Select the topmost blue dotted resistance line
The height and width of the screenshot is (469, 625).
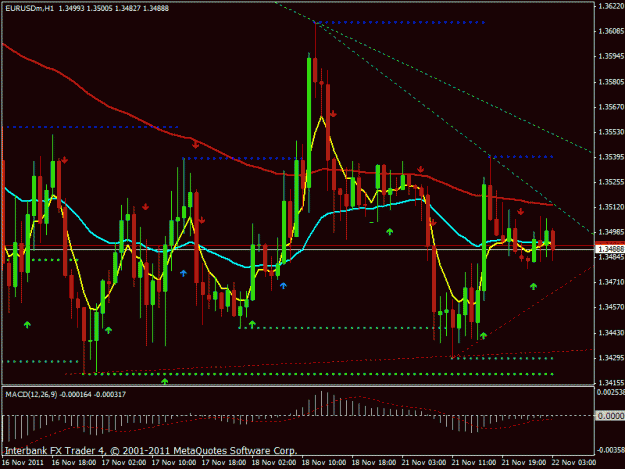(x=400, y=23)
